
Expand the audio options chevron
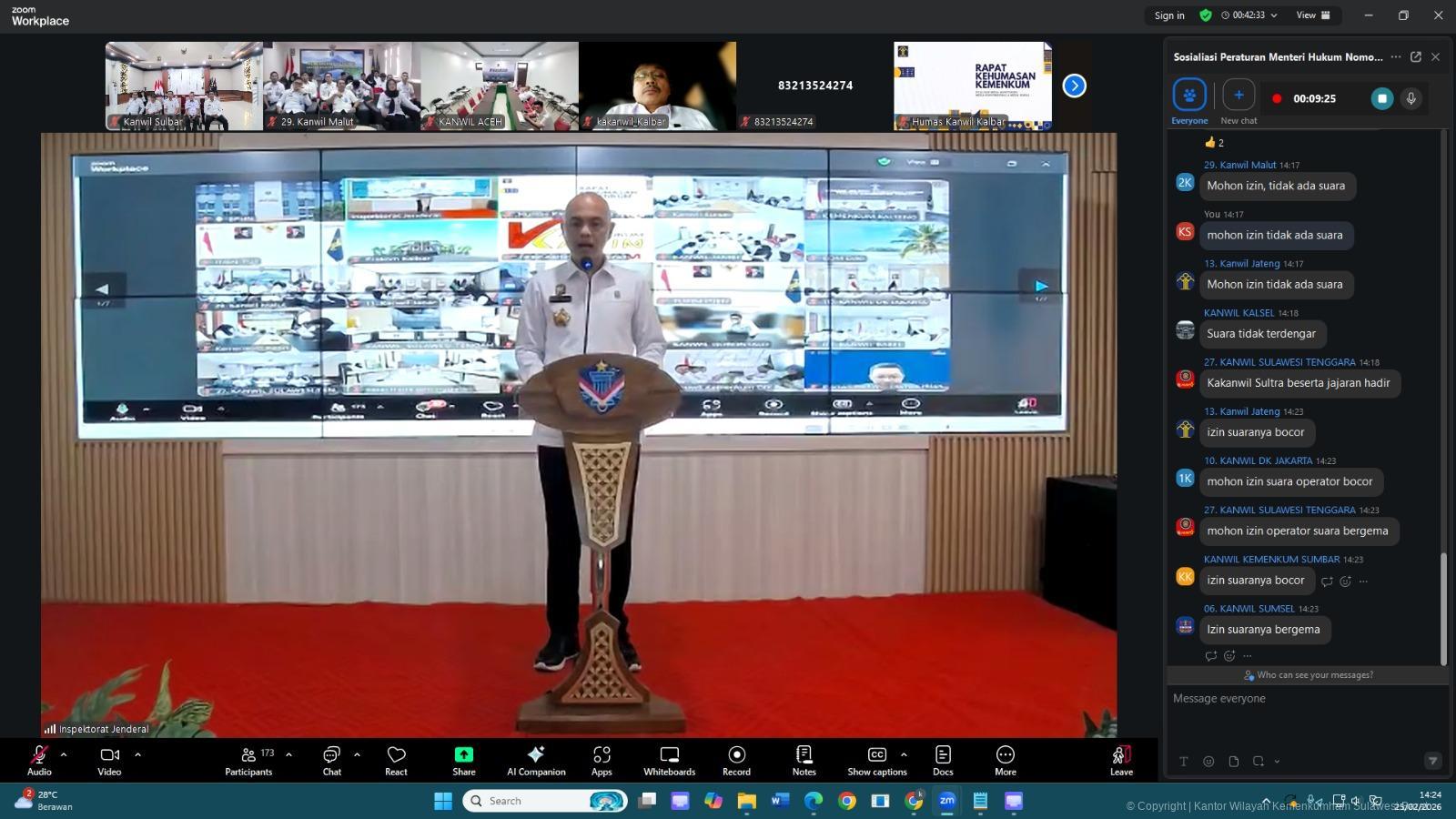pos(64,754)
